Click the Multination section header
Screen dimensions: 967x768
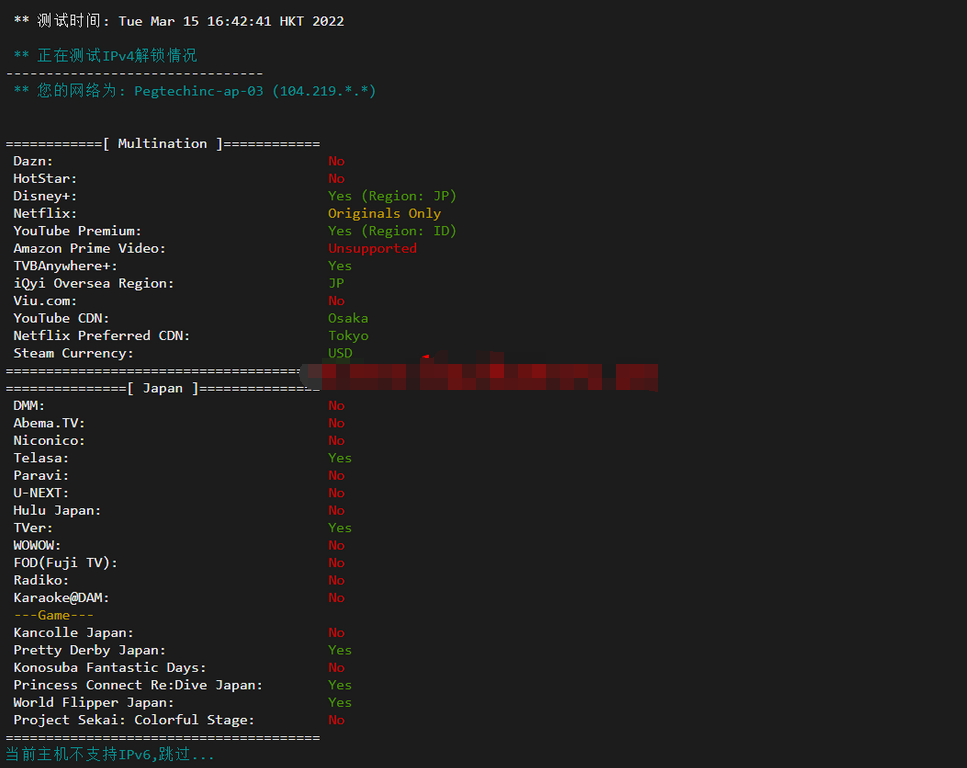tap(163, 144)
